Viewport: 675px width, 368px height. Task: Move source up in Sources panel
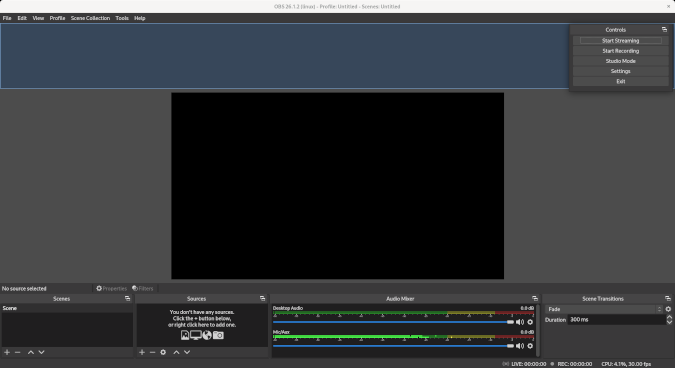click(x=176, y=352)
